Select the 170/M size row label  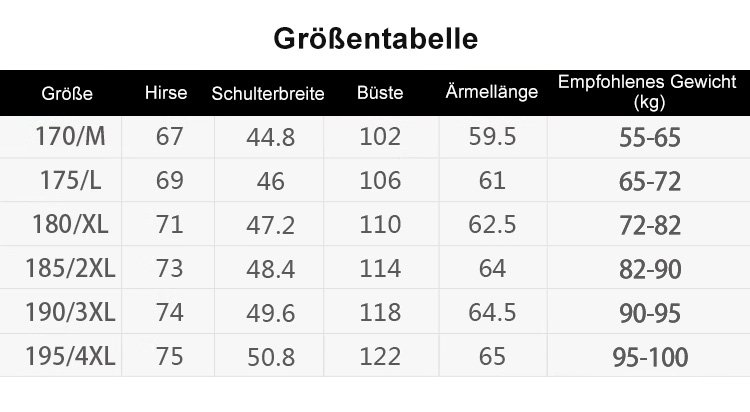[70, 137]
